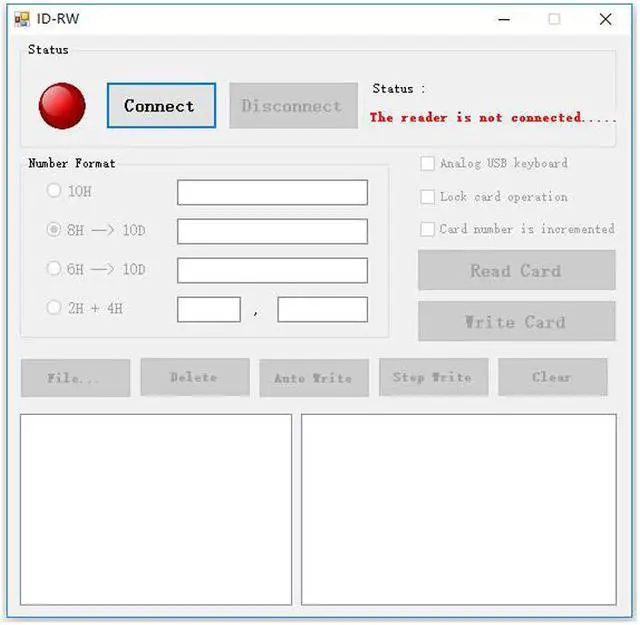Click the right log box area
This screenshot has width=640, height=625.
(459, 509)
